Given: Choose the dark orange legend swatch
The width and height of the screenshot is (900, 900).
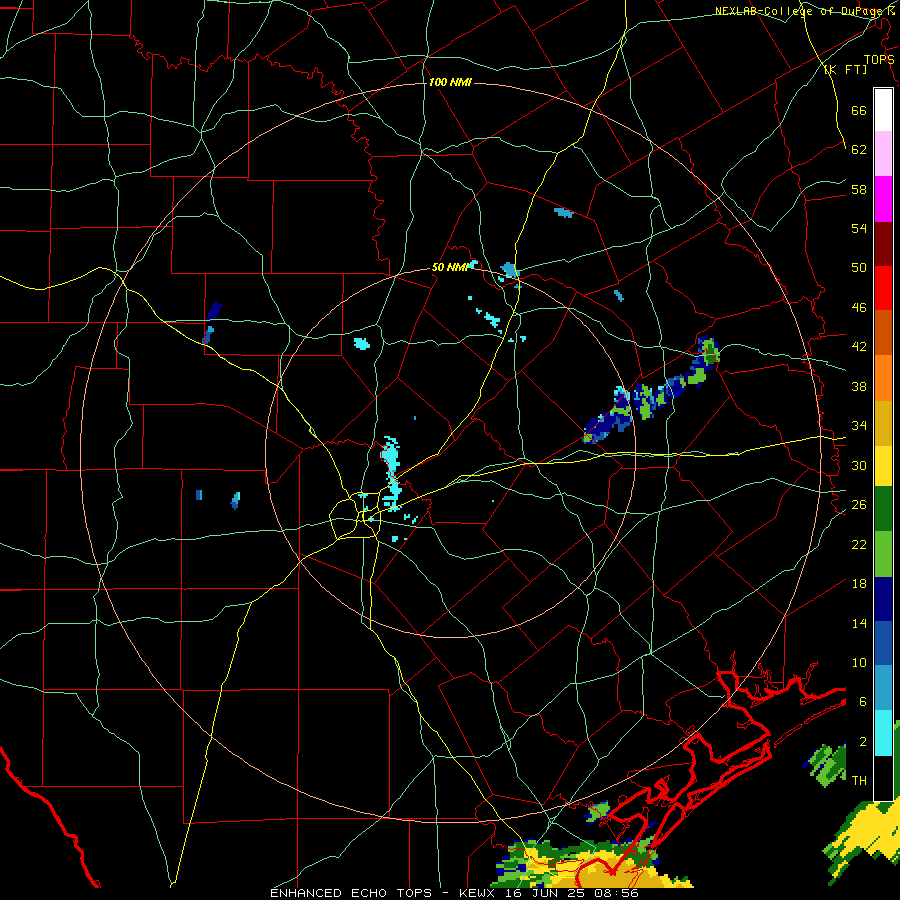Looking at the screenshot, I should tap(883, 332).
